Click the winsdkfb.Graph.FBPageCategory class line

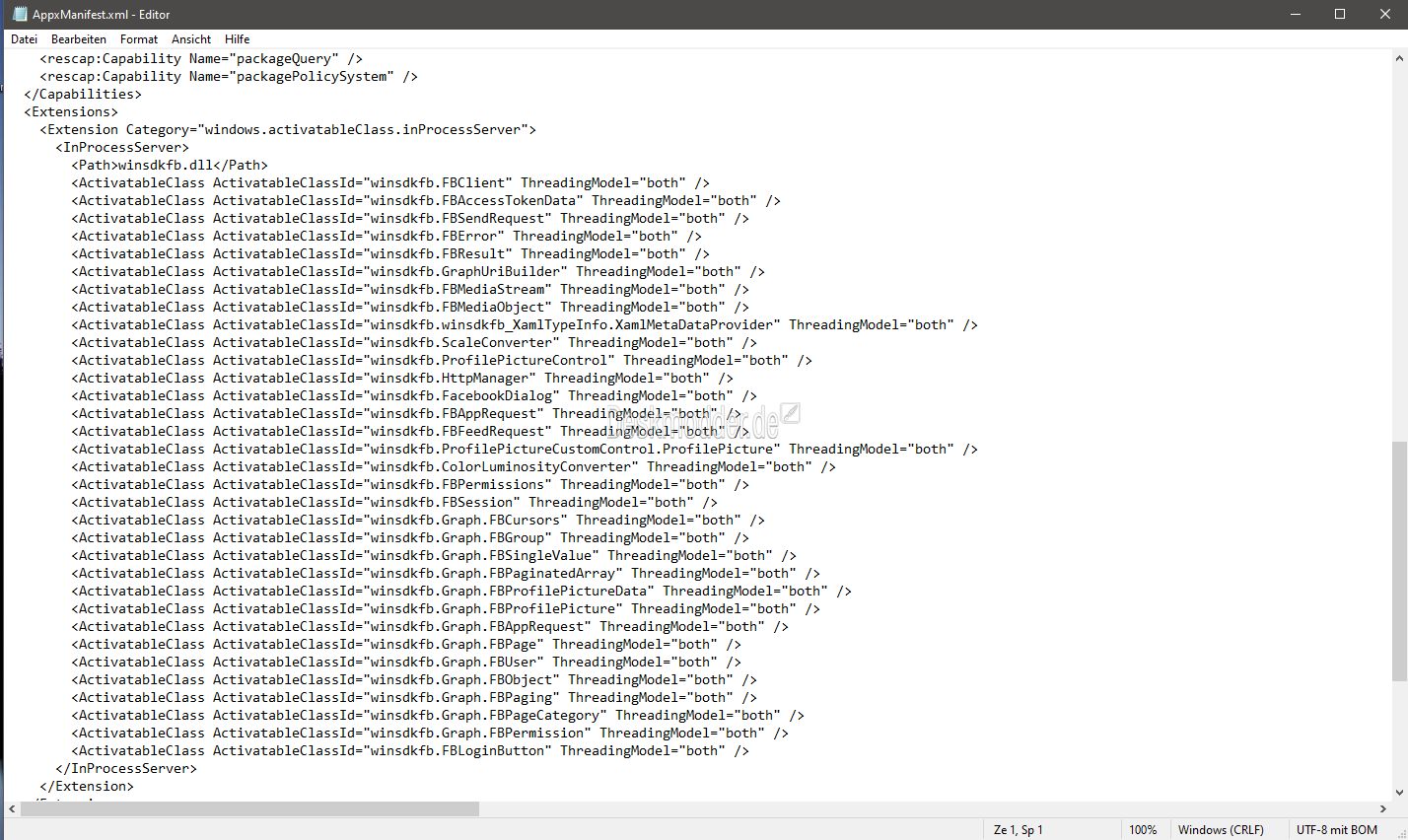click(438, 715)
